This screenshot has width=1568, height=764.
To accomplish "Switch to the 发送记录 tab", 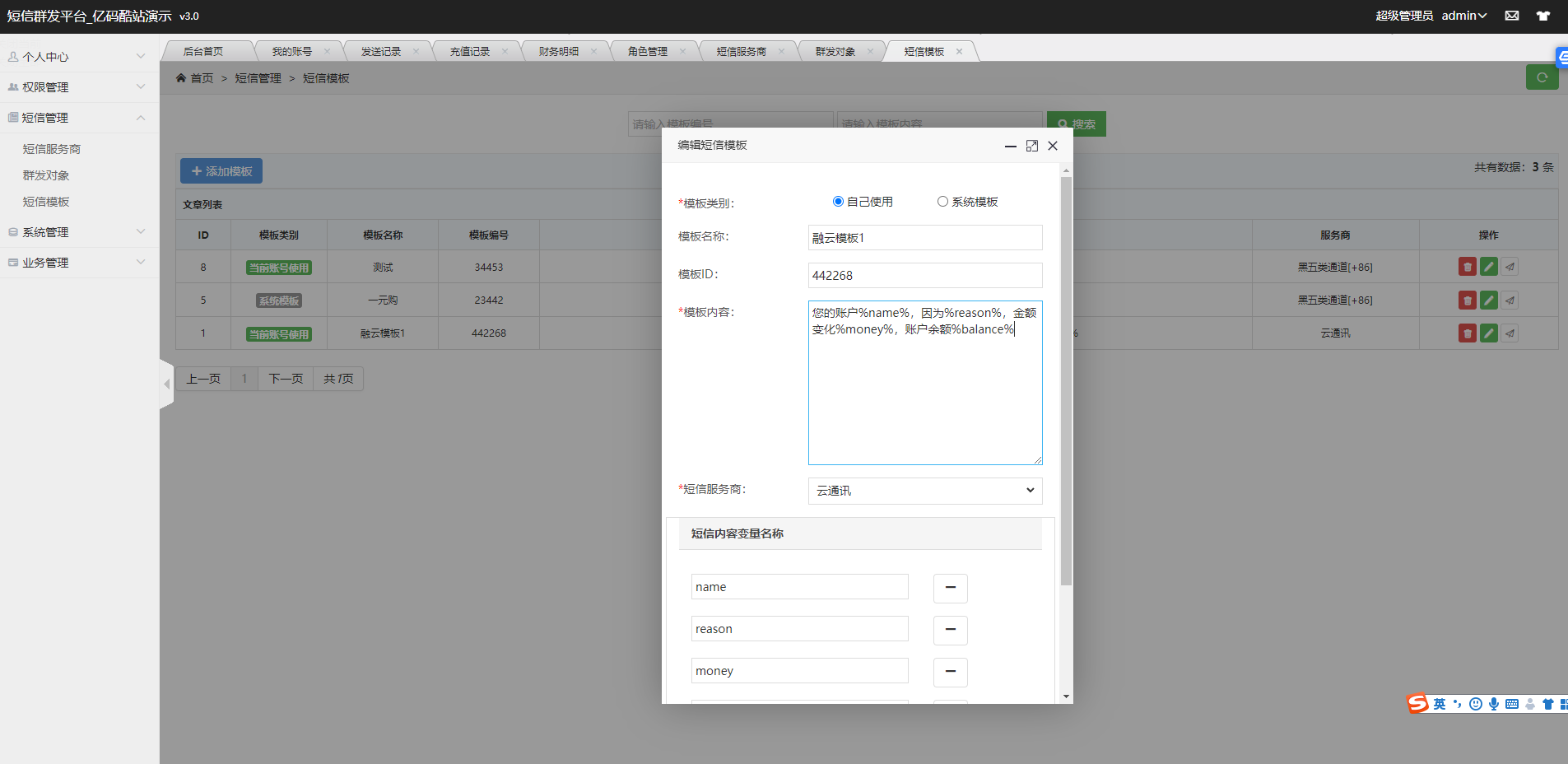I will [x=381, y=51].
